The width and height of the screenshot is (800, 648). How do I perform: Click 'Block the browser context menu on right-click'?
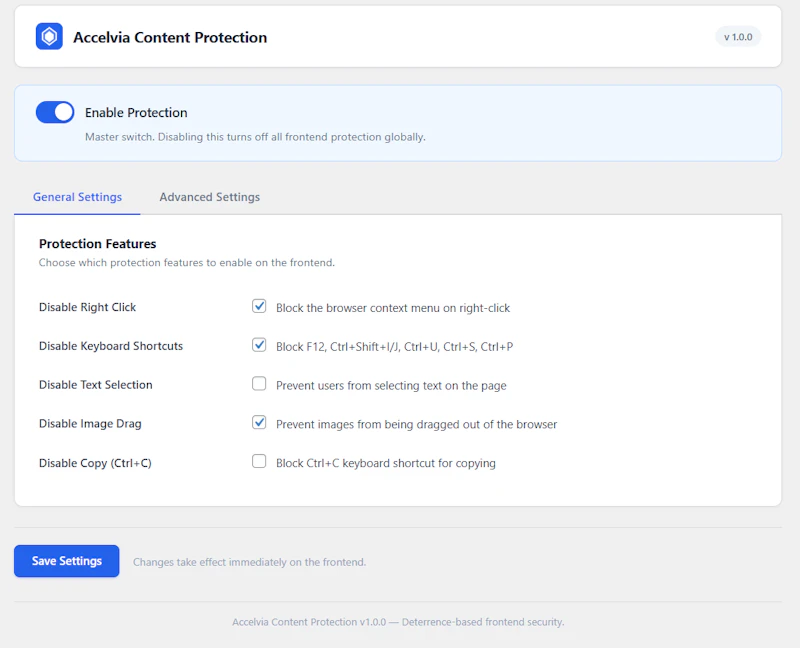[393, 308]
